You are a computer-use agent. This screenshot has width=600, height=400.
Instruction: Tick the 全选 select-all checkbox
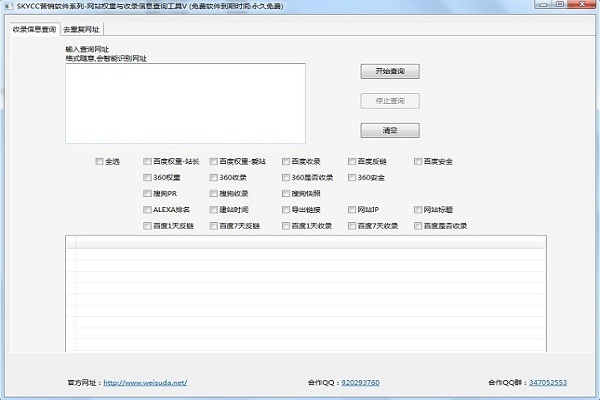99,162
